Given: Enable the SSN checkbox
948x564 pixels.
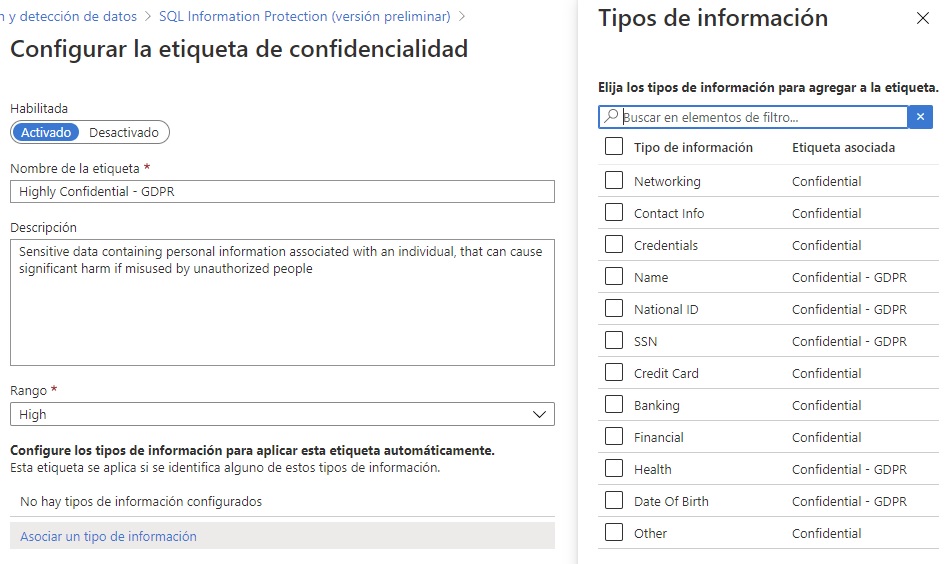Looking at the screenshot, I should click(614, 340).
